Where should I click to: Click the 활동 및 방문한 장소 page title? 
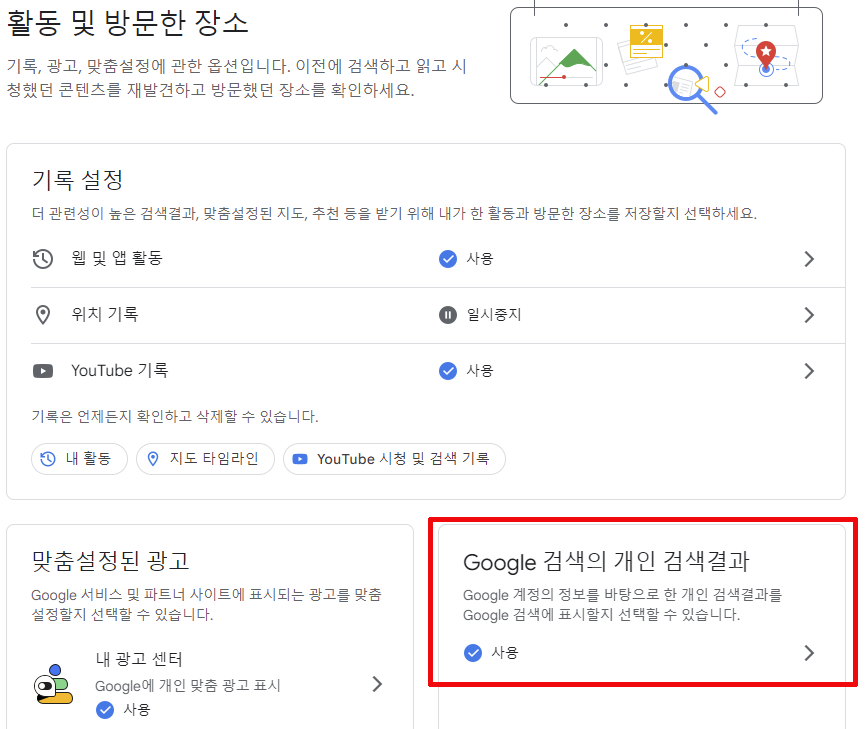pyautogui.click(x=127, y=23)
